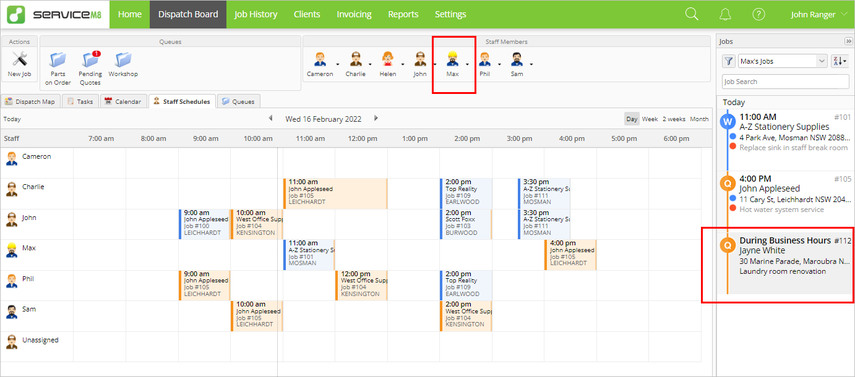Open John's 9:00 am Job #100 booking
Image resolution: width=855 pixels, height=377 pixels.
point(204,224)
